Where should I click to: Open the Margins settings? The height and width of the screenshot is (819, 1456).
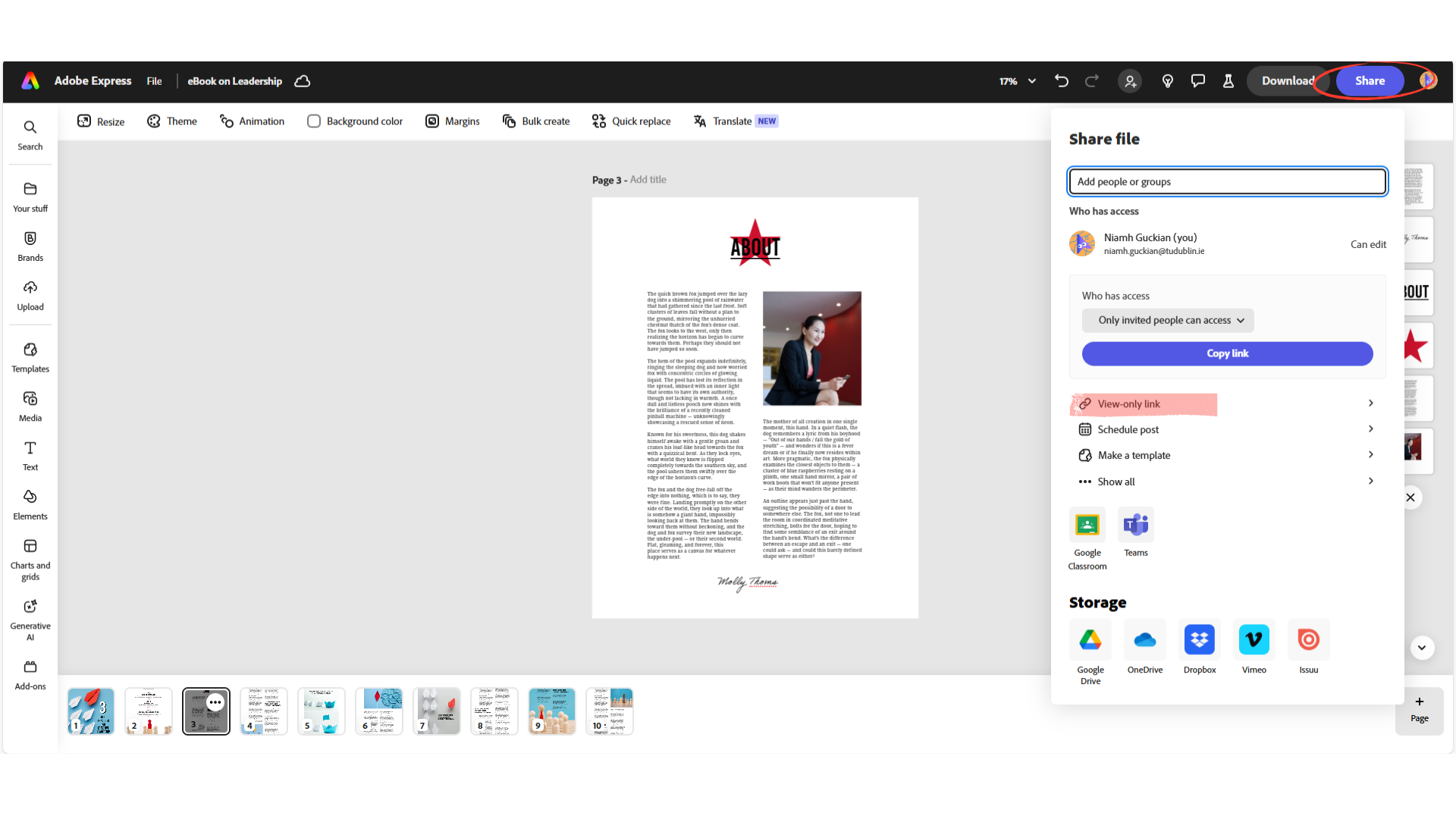tap(452, 121)
